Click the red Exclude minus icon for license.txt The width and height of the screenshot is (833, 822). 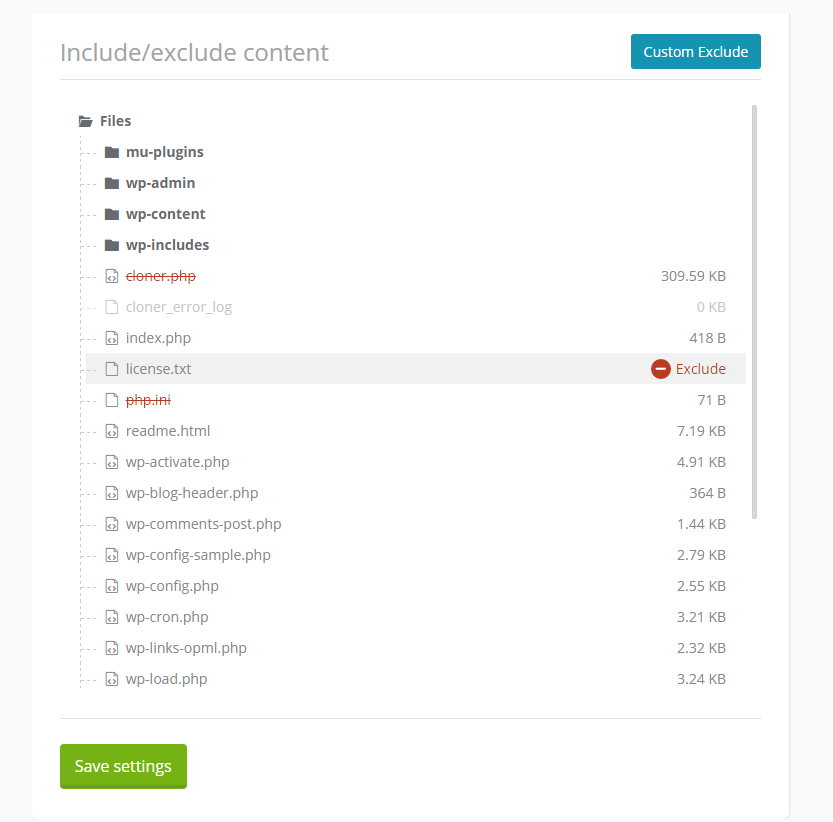[660, 369]
